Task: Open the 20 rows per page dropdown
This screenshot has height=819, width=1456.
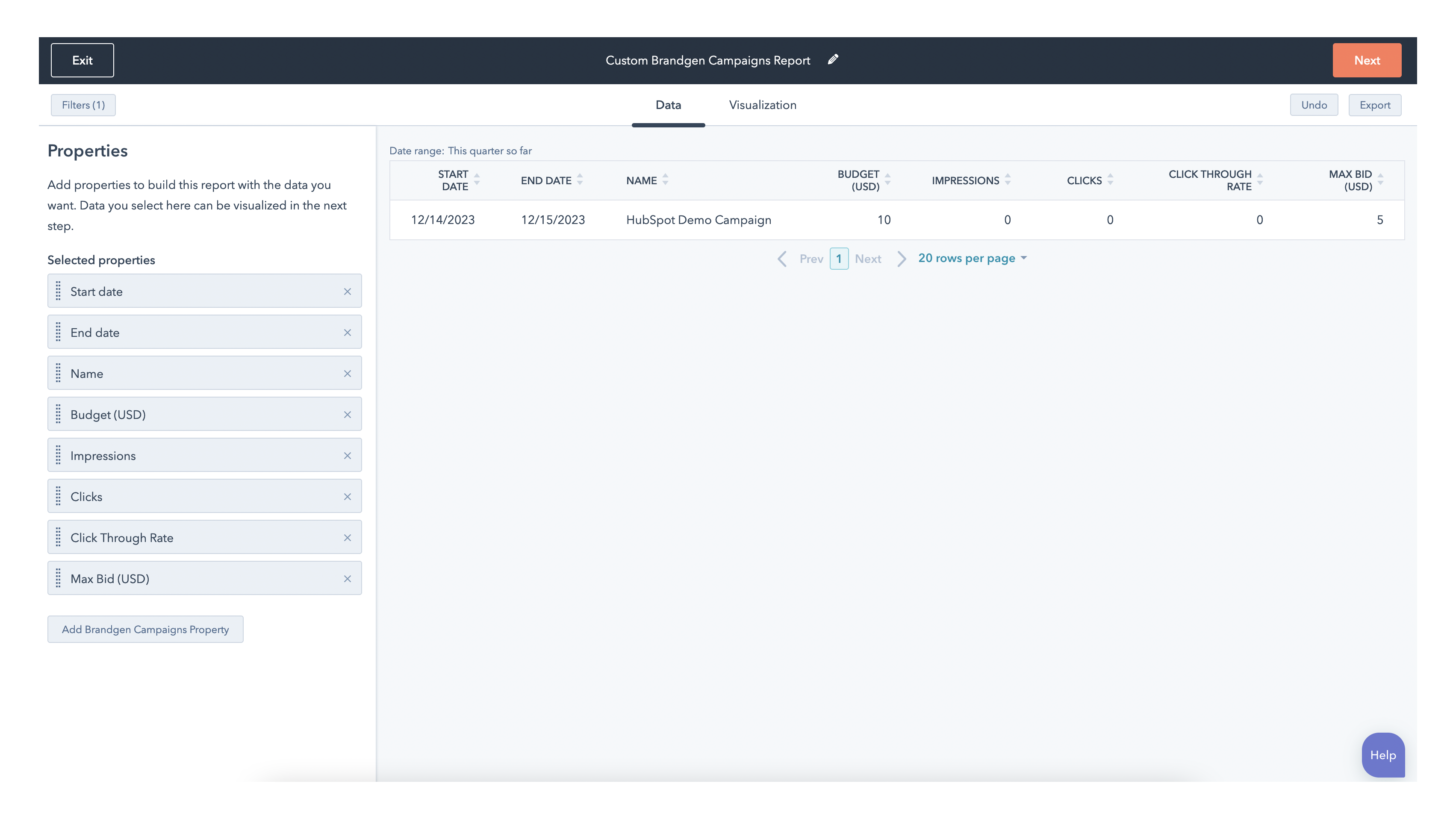Action: (x=972, y=258)
